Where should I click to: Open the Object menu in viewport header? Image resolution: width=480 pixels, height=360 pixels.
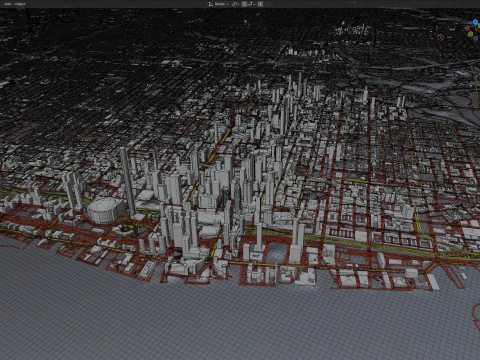[x=20, y=4]
